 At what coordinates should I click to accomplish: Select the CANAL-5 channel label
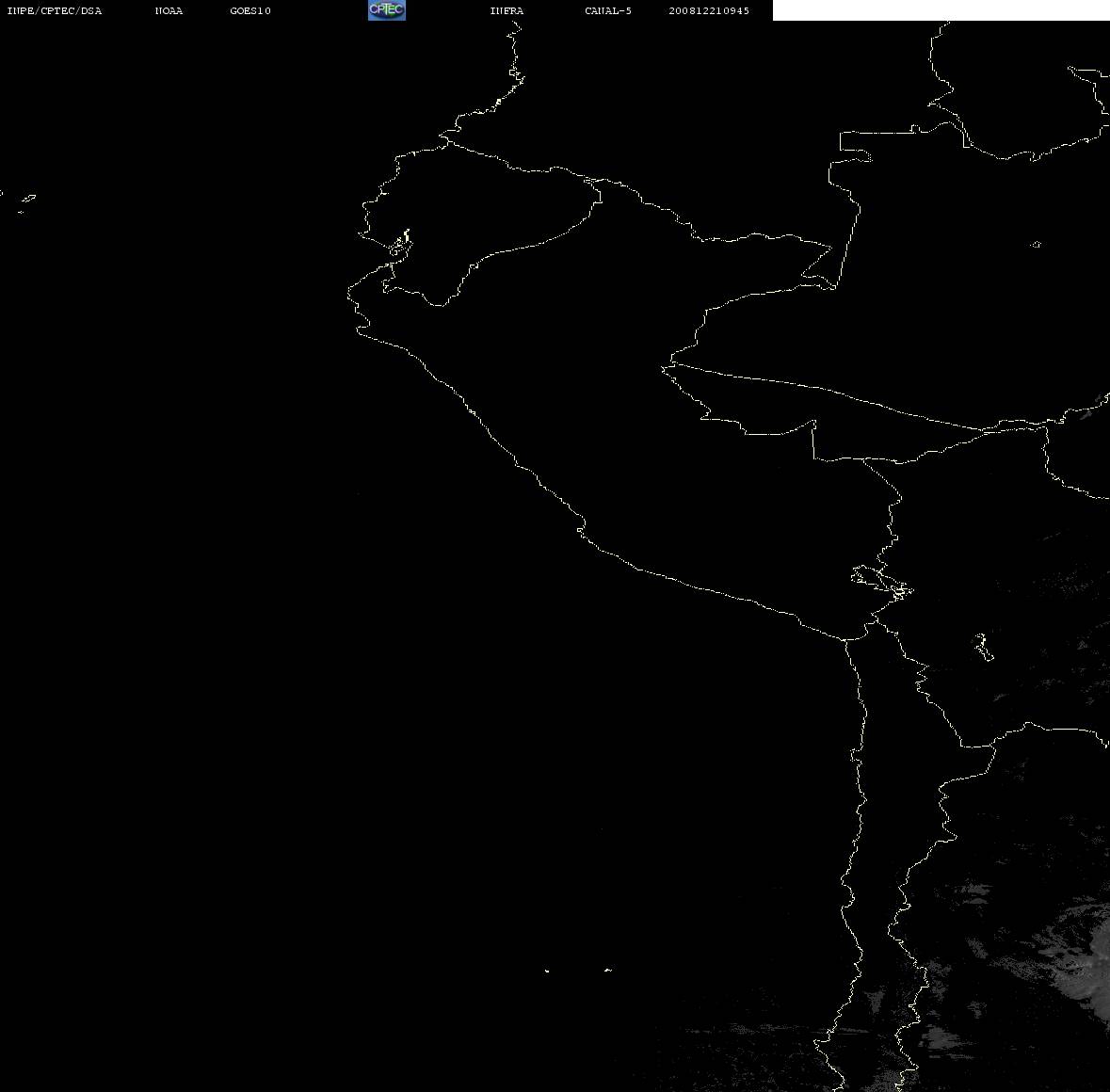608,10
